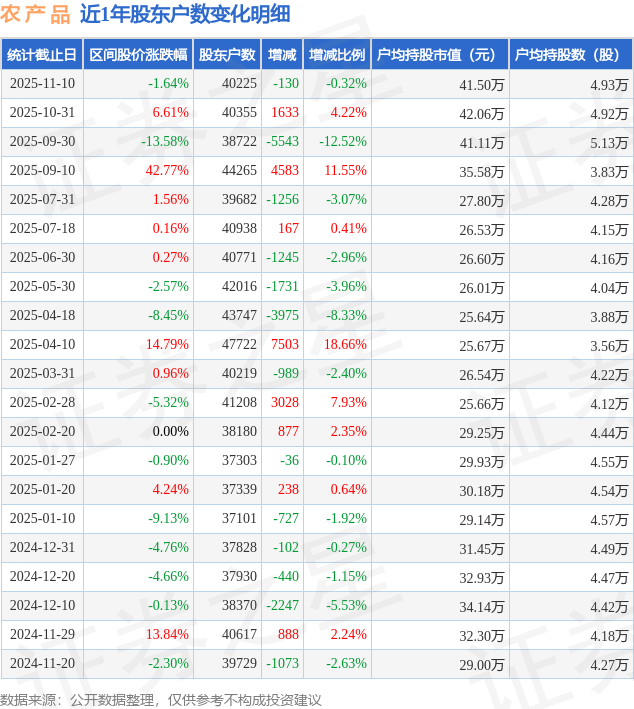
Task: Click the 近1年股东户数变化明细 title text
Action: (185, 14)
